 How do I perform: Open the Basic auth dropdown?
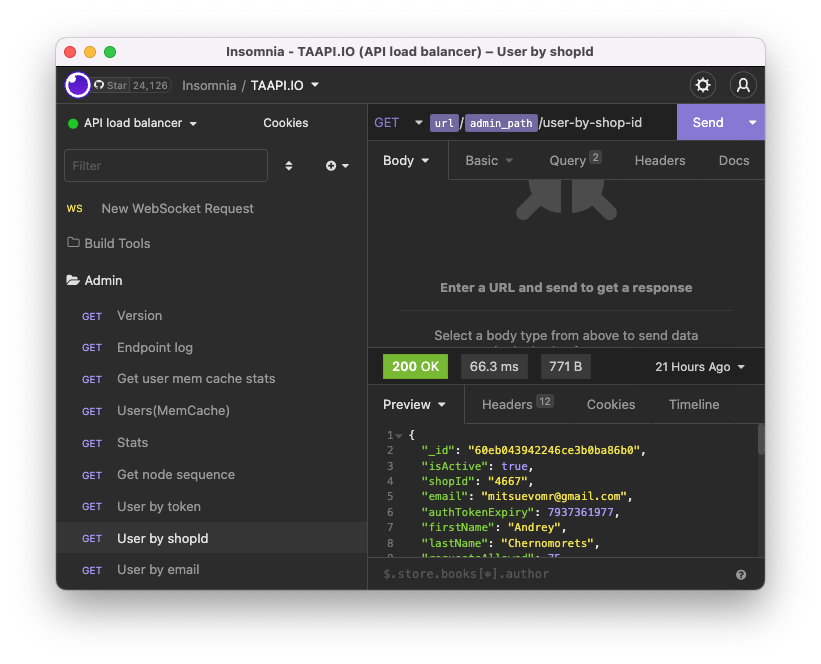(489, 161)
